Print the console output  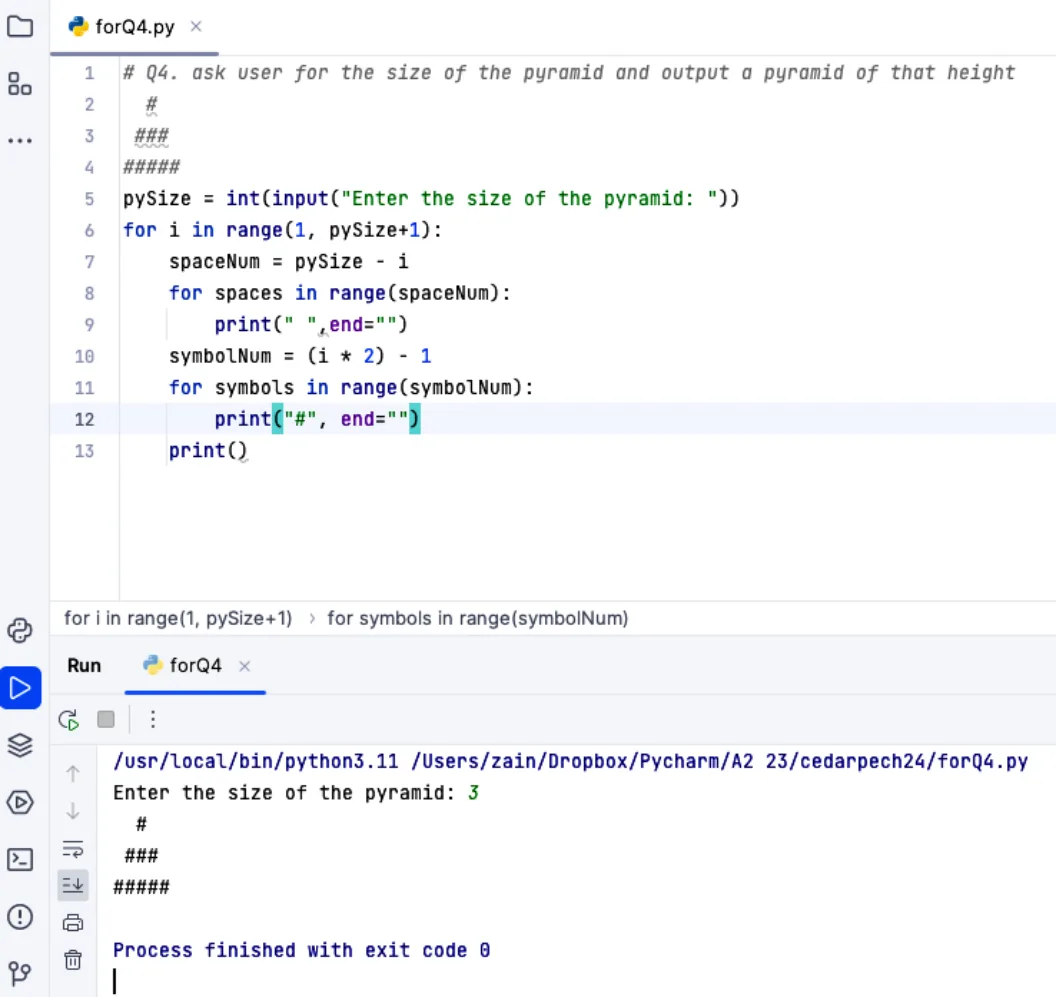(x=73, y=923)
